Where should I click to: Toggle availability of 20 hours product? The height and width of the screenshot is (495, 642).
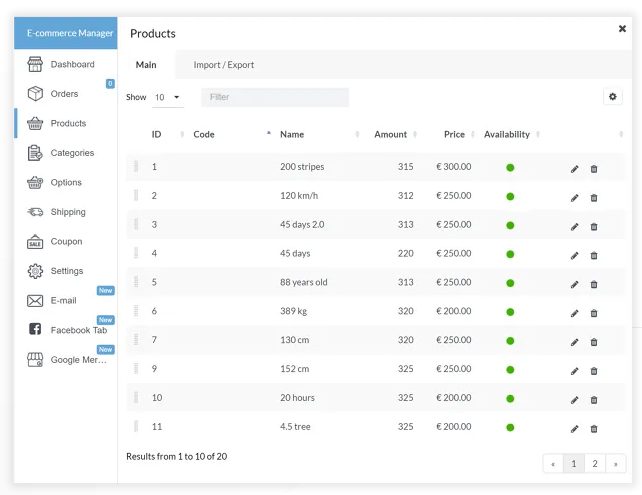[510, 398]
